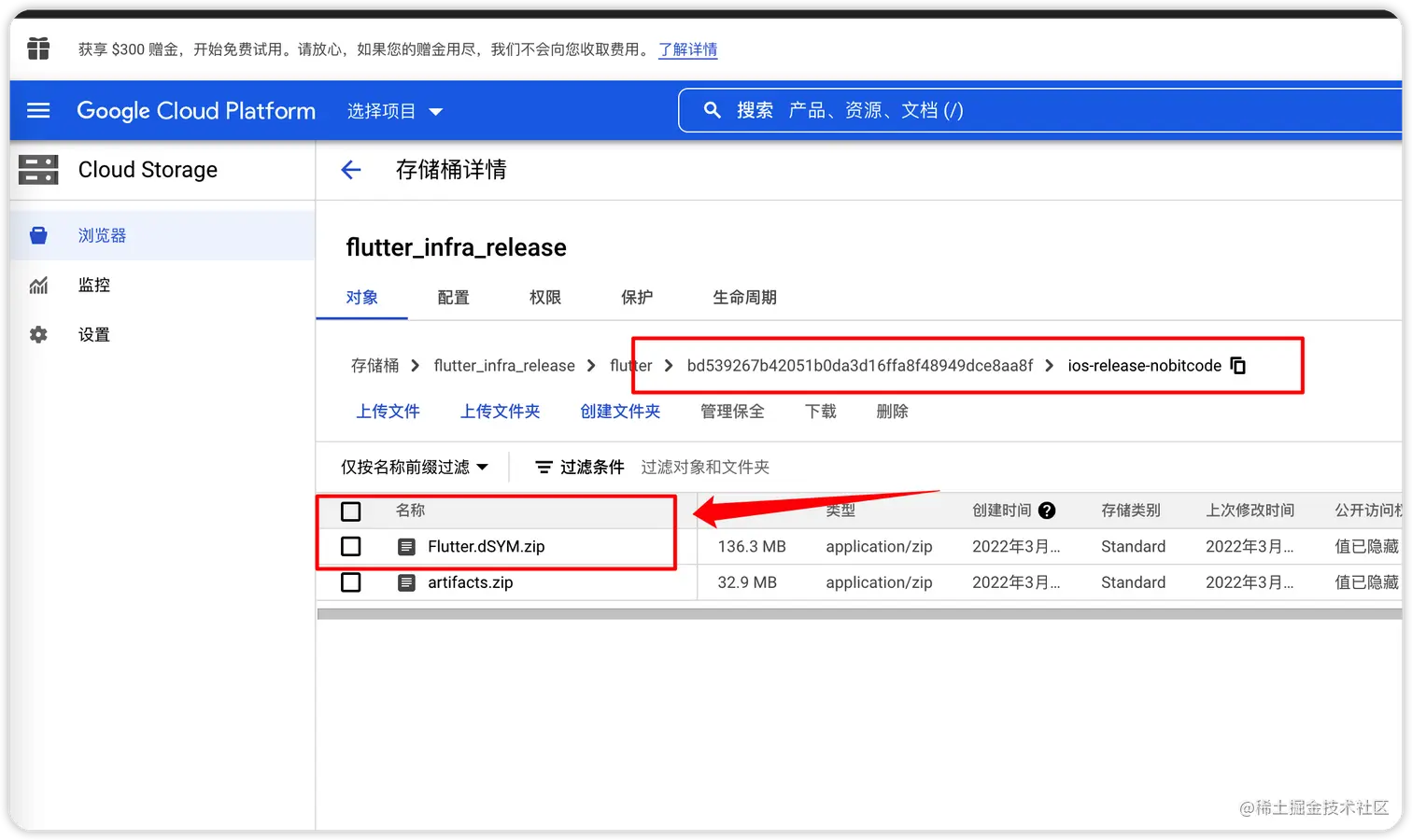
Task: Open the 仅按名称前缀过滤 dropdown
Action: coord(415,467)
